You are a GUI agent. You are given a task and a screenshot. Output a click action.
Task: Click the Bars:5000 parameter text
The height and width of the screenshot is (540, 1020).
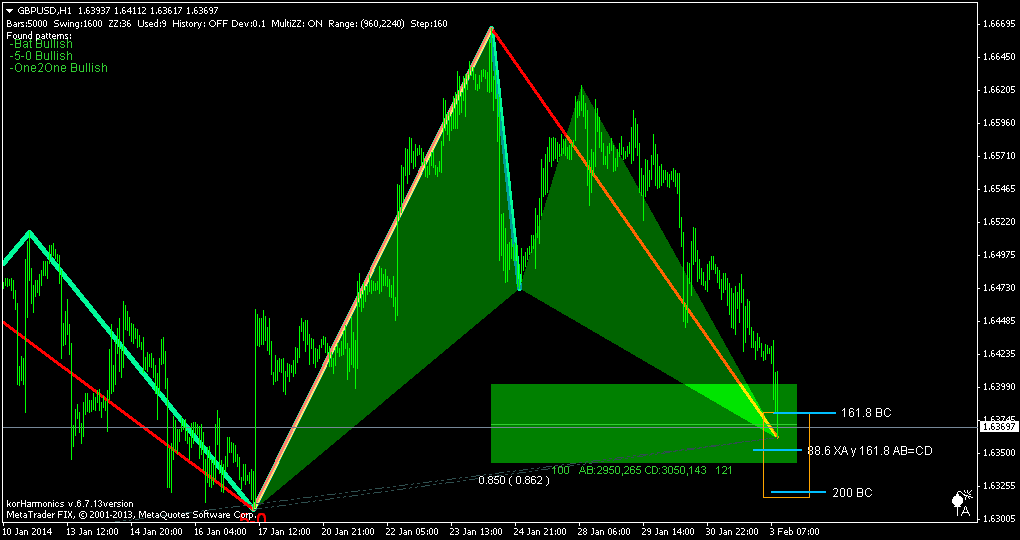[x=26, y=23]
